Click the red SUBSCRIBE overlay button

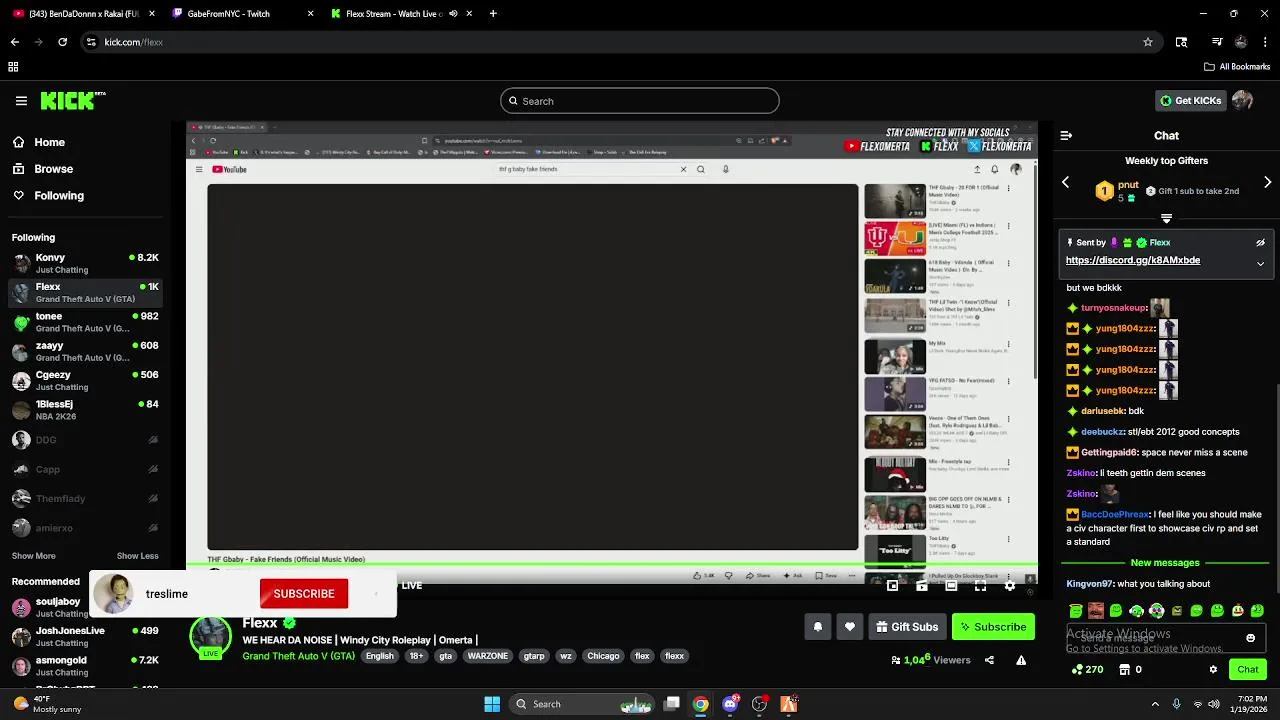[x=304, y=594]
